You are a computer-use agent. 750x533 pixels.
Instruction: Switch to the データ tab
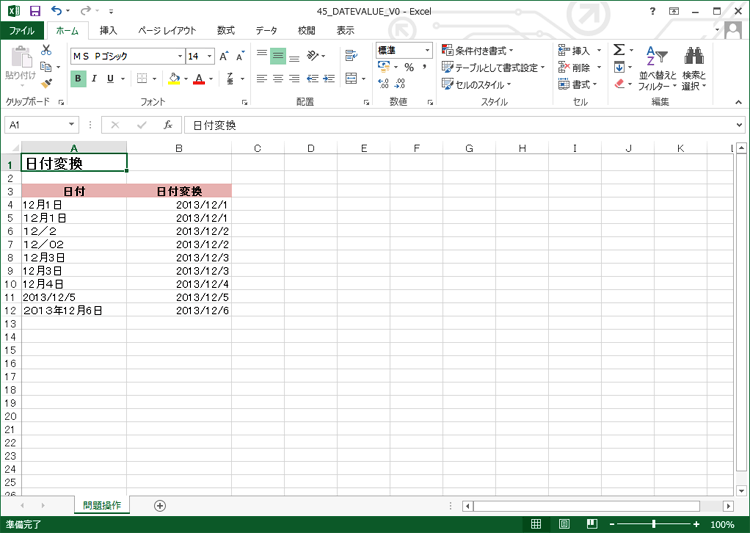266,31
